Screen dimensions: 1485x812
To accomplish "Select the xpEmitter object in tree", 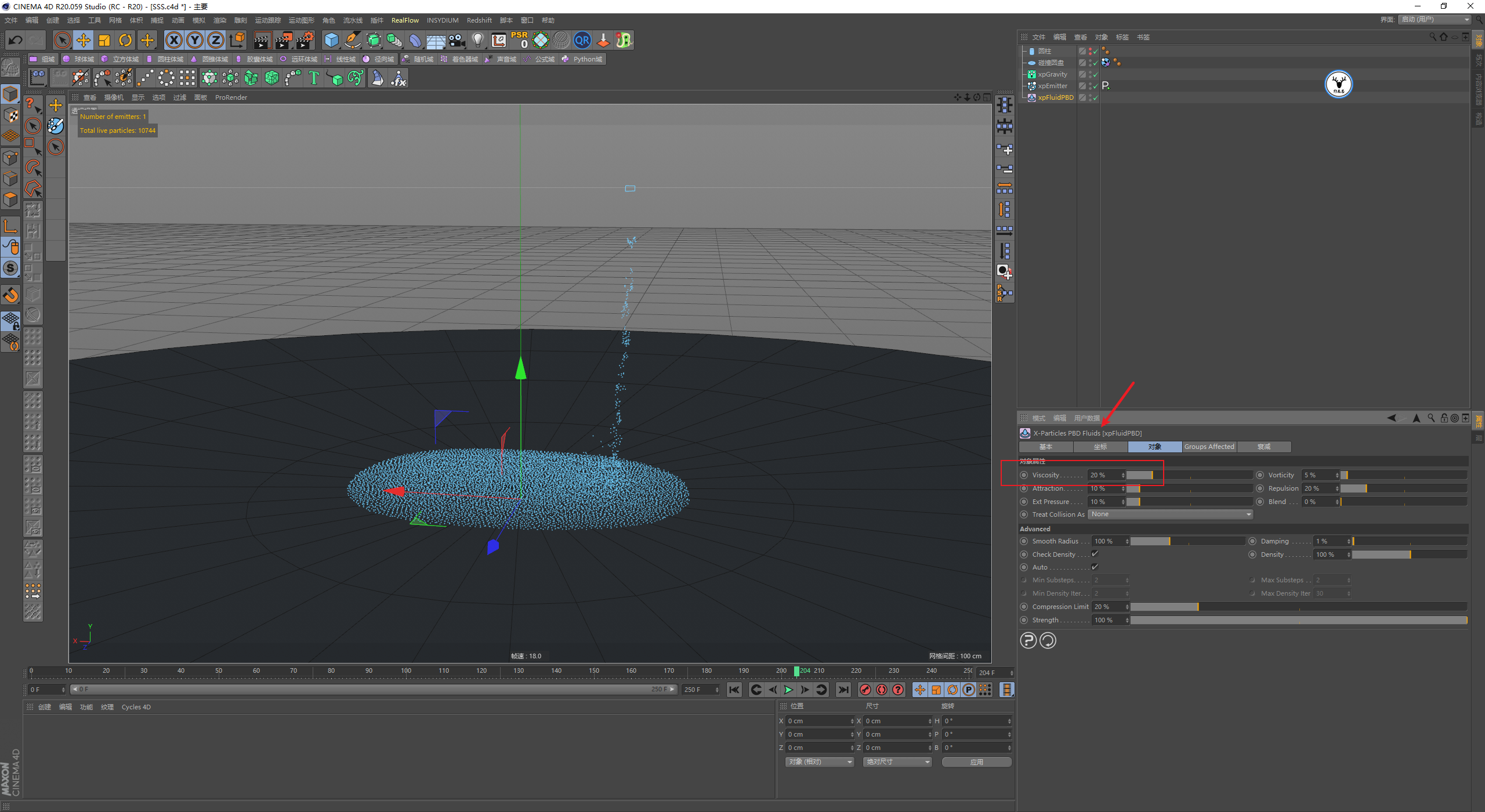I will tap(1052, 86).
